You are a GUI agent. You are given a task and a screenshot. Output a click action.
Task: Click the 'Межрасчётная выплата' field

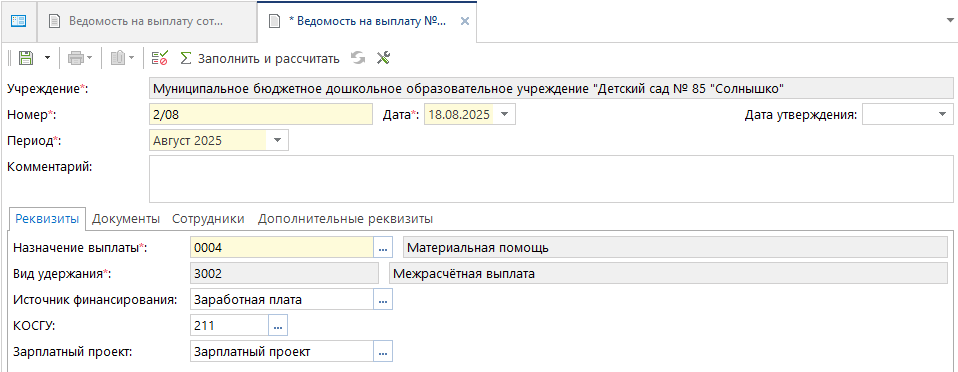coord(668,274)
